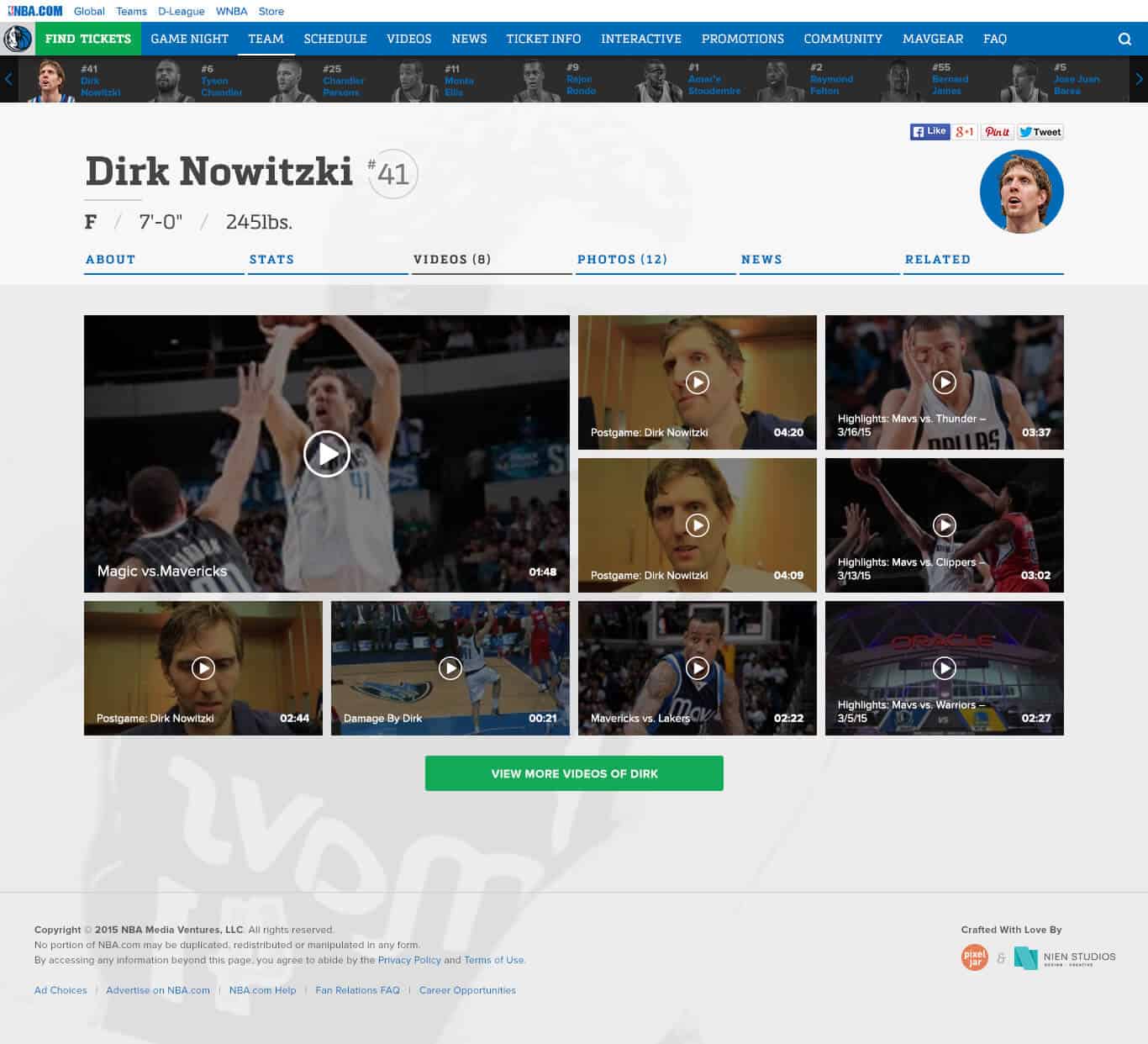Open the Promotions menu

pos(743,39)
